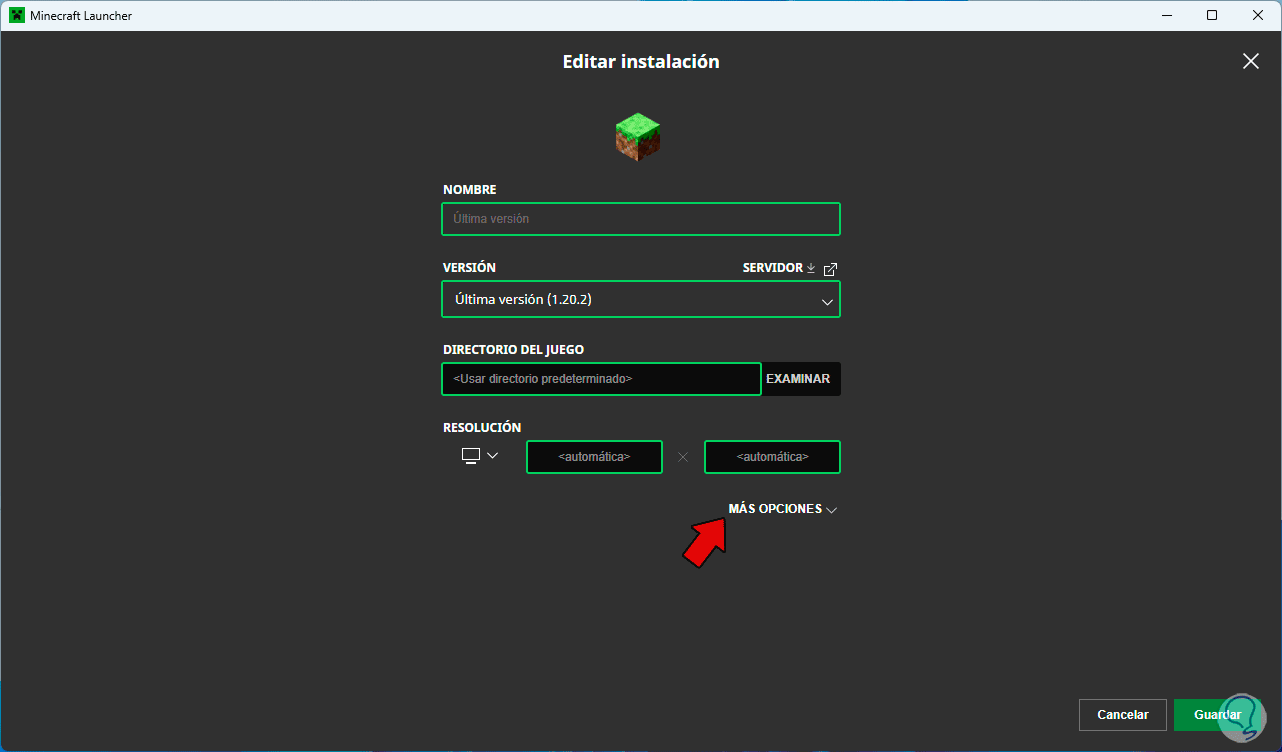
Task: Click the DIRECTORIO DEL JUEGO label
Action: tap(513, 350)
